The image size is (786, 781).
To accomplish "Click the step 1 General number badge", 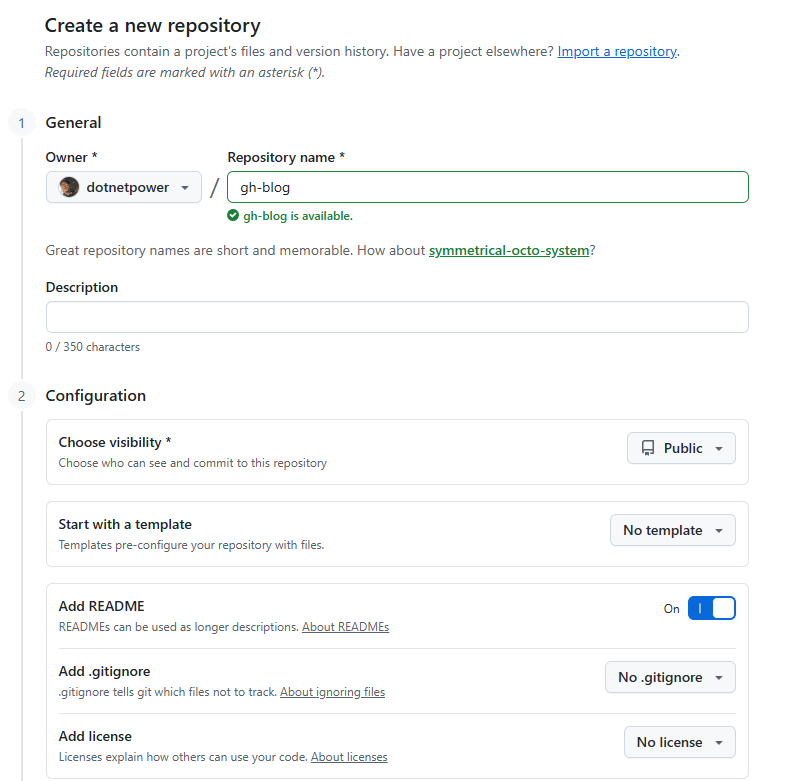I will point(21,123).
